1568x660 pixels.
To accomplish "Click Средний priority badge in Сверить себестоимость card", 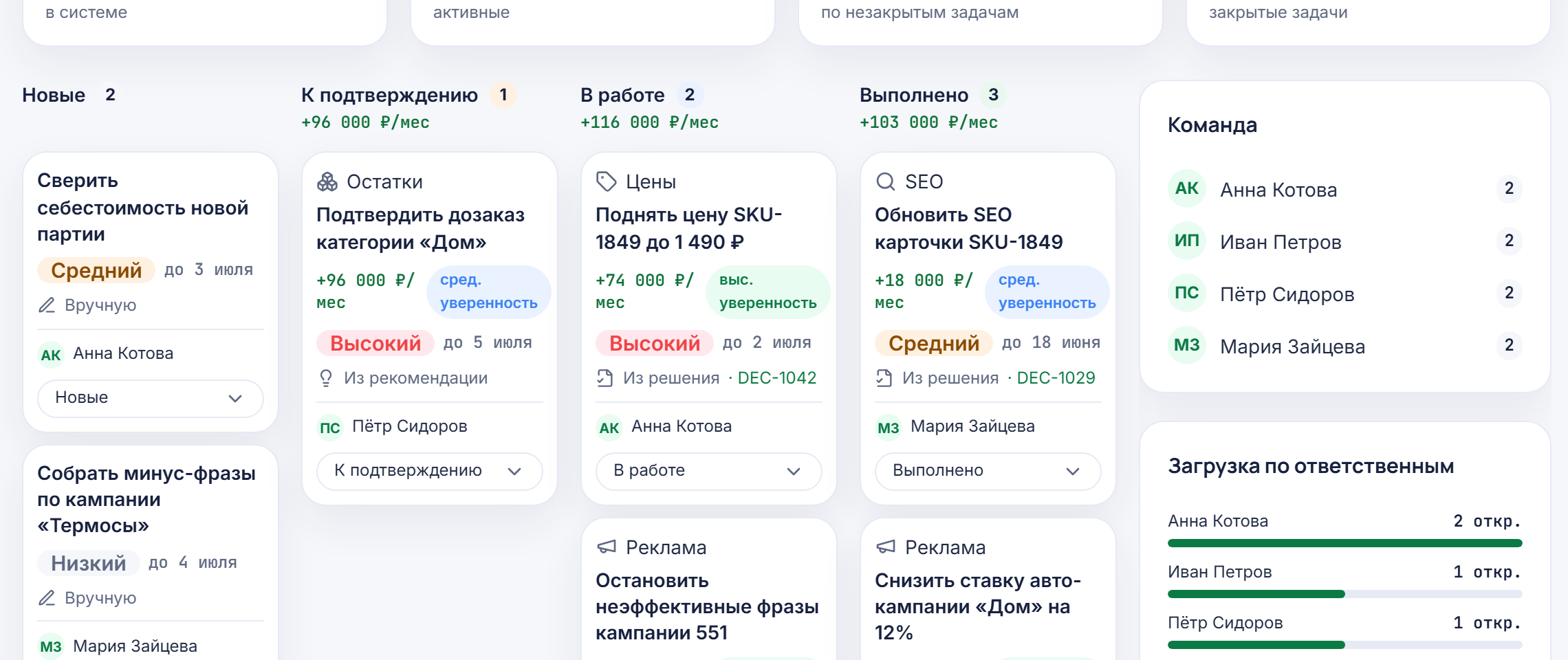I will click(96, 270).
